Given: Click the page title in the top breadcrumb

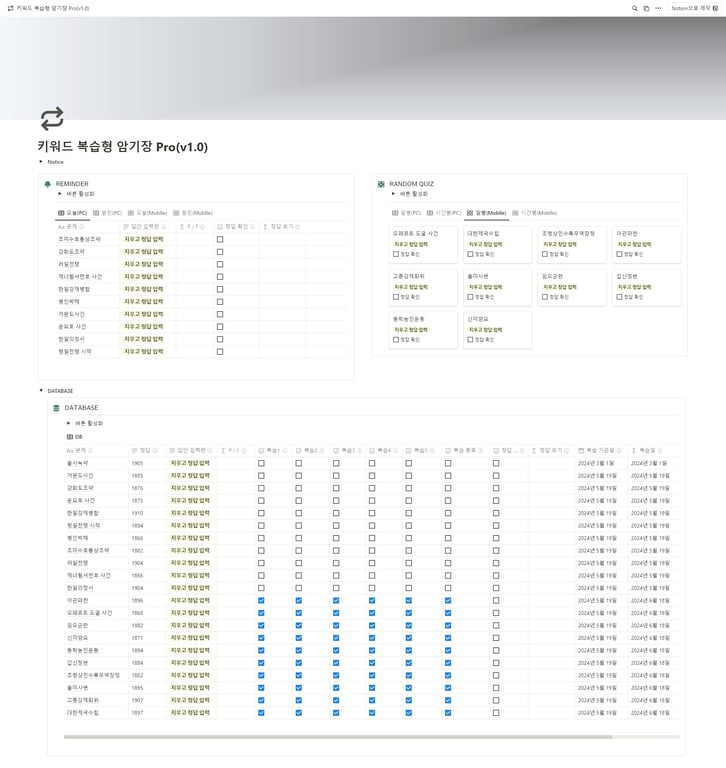Looking at the screenshot, I should point(53,8).
